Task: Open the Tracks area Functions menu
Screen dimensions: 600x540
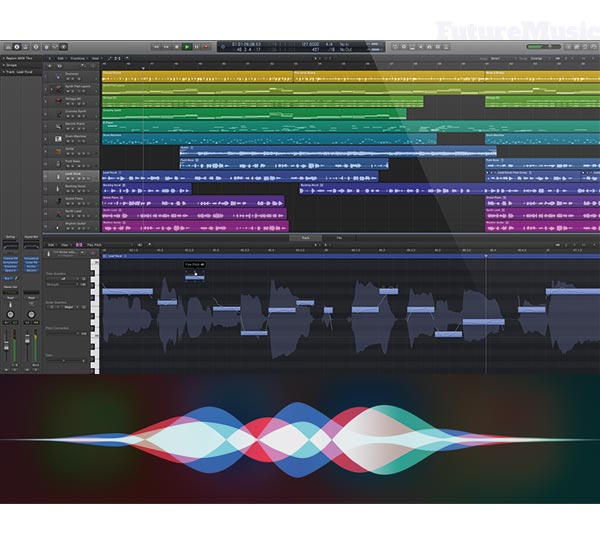Action: click(x=78, y=58)
